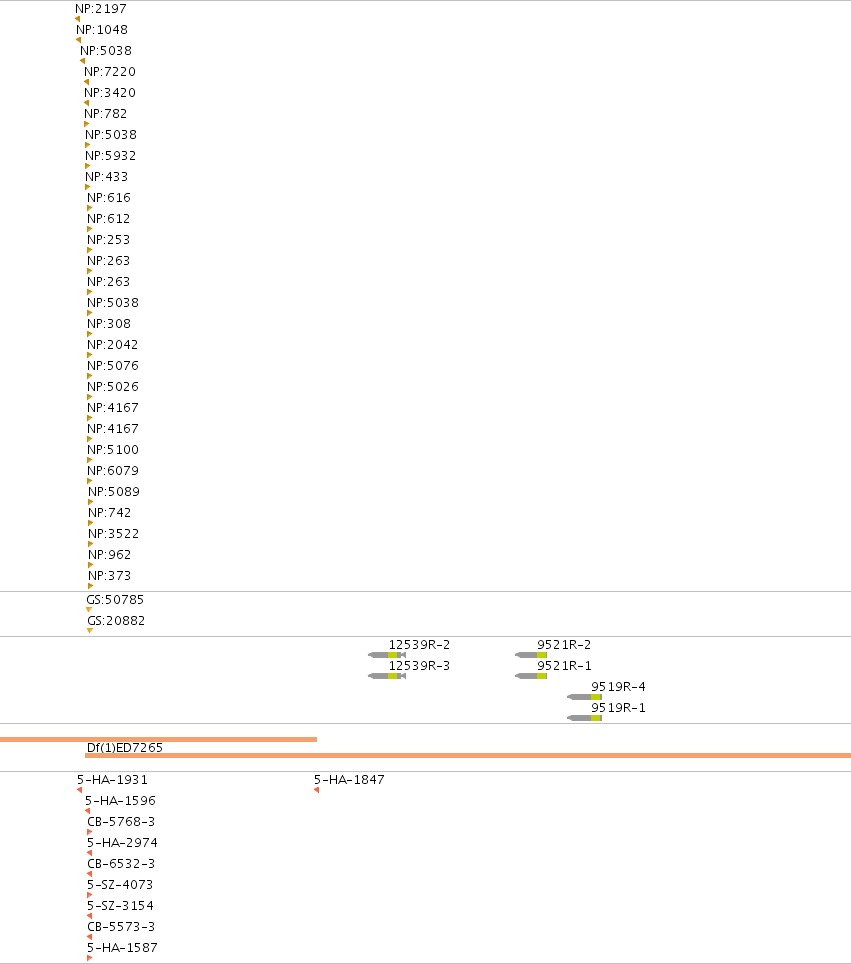
Task: Click the NP:5076 label
Action: point(113,366)
